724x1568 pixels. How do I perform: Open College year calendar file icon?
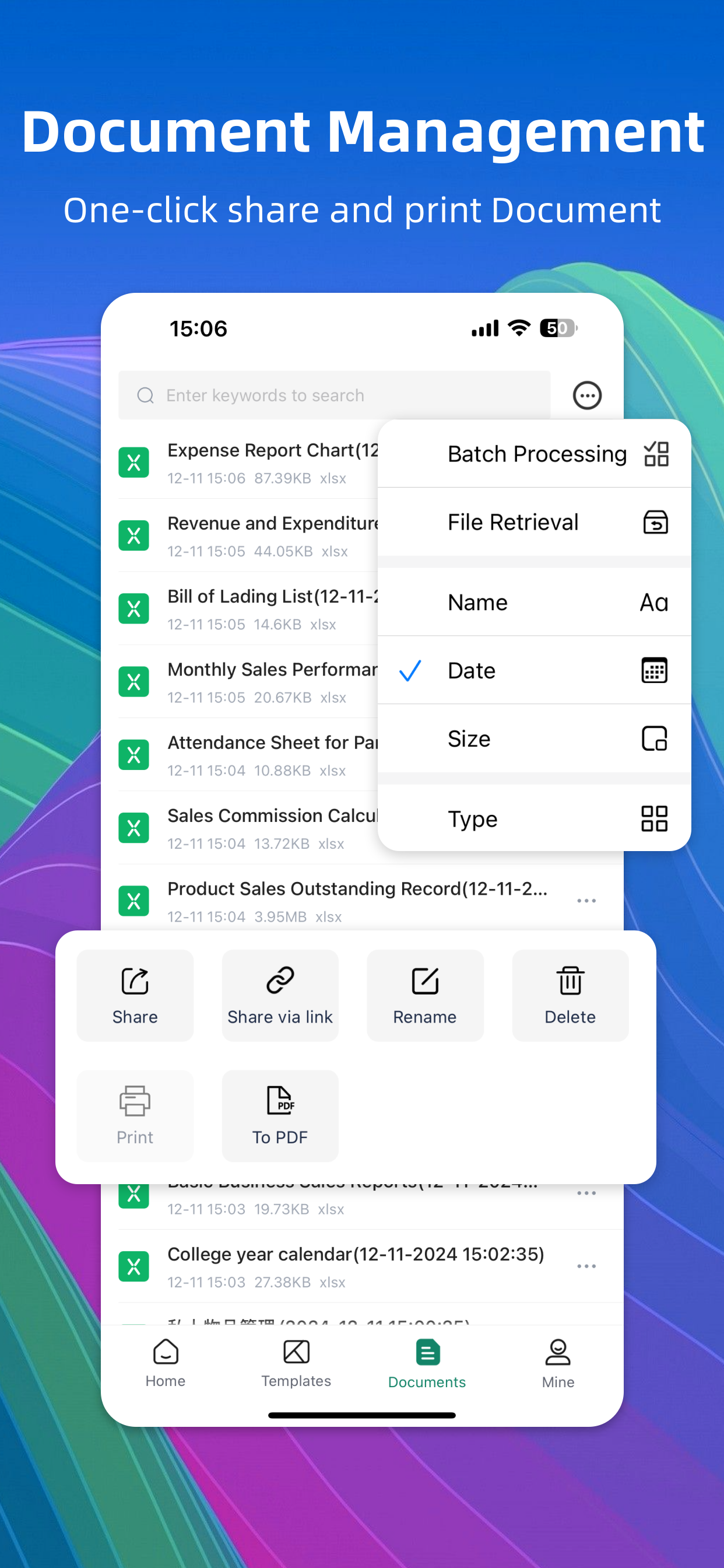point(134,1266)
